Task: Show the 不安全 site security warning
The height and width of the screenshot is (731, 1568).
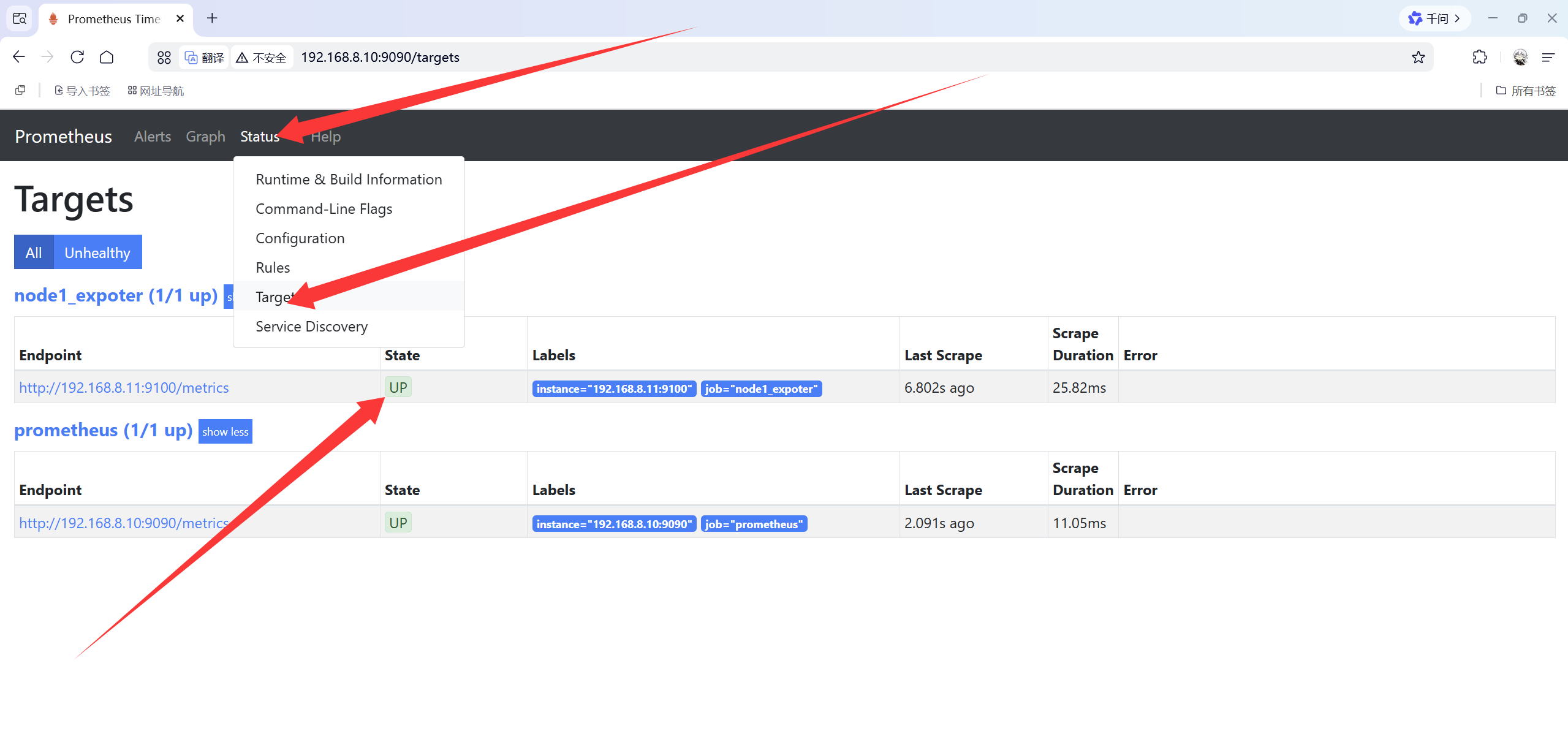Action: pos(262,58)
